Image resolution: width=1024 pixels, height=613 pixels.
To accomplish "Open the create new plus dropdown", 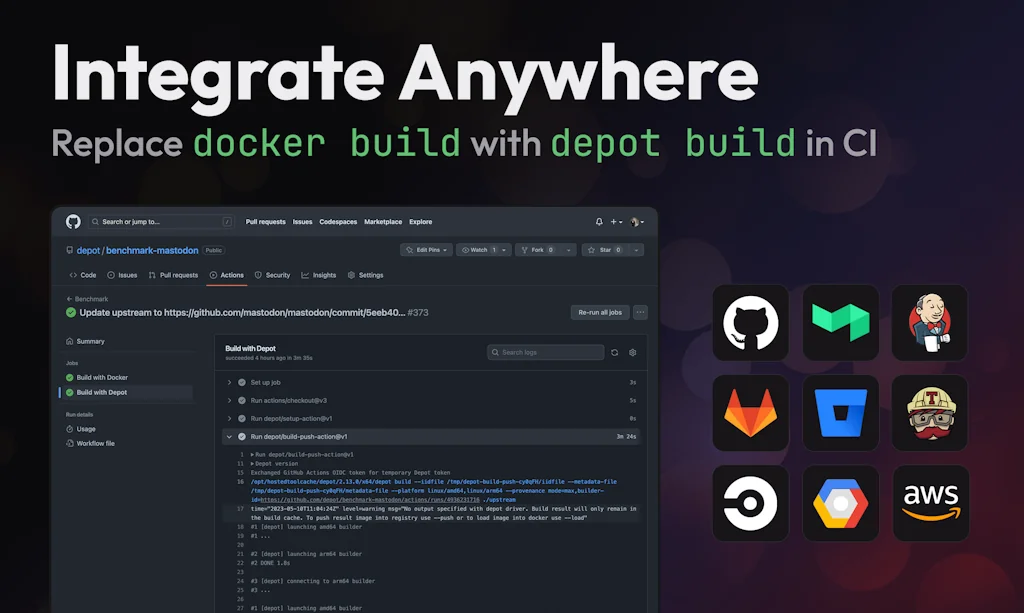I will coord(616,222).
